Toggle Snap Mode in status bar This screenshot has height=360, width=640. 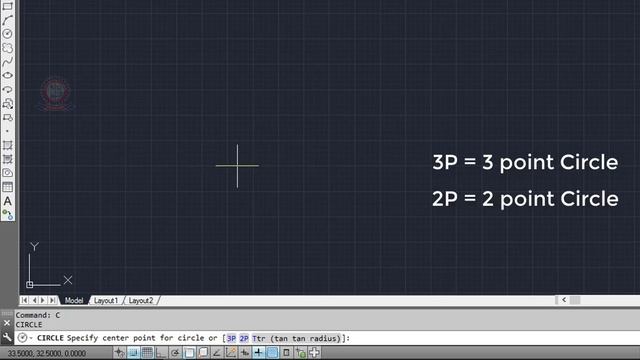click(133, 352)
